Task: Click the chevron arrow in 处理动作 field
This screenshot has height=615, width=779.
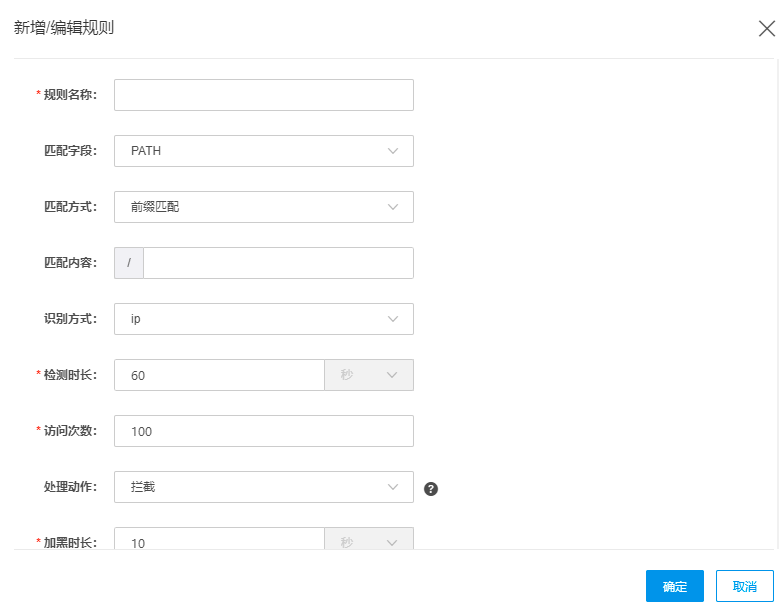Action: coord(393,487)
